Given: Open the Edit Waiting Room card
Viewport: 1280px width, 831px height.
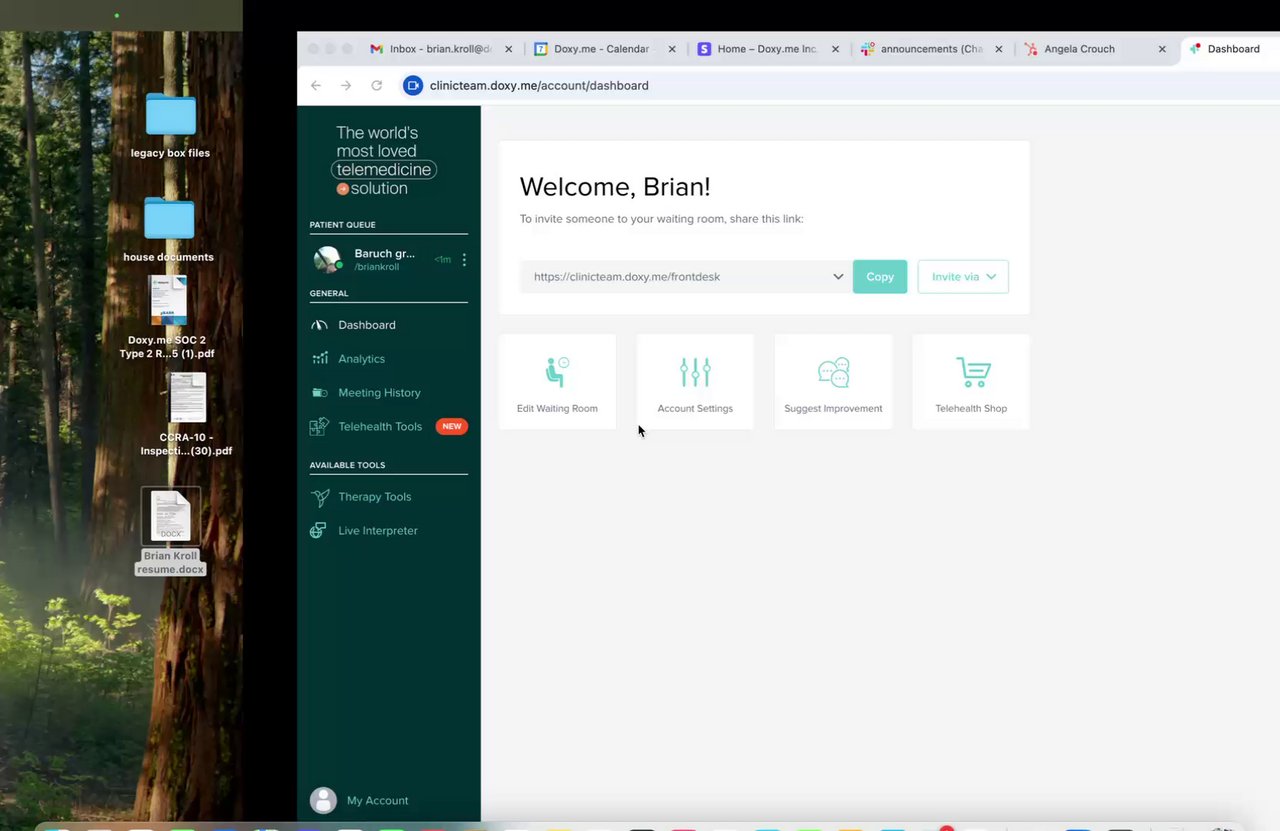Looking at the screenshot, I should click(557, 382).
